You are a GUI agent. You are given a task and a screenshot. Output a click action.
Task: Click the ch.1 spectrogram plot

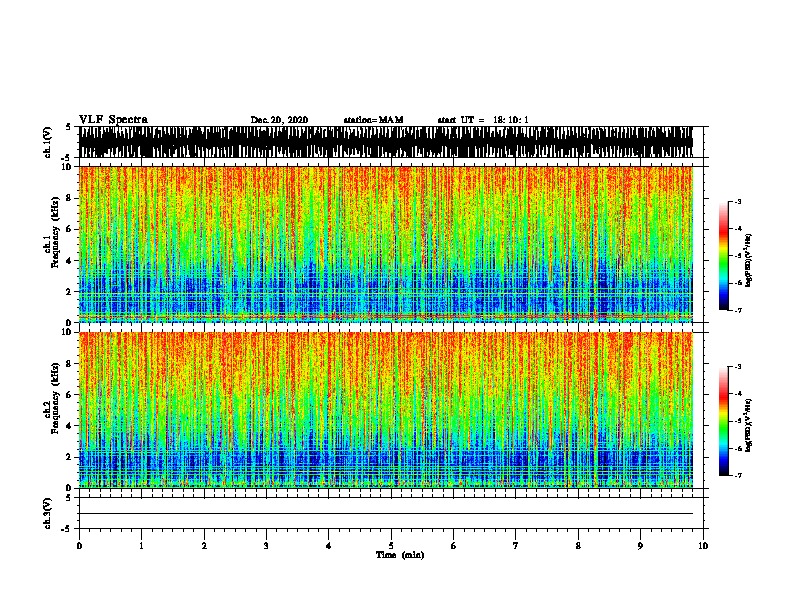[386, 244]
